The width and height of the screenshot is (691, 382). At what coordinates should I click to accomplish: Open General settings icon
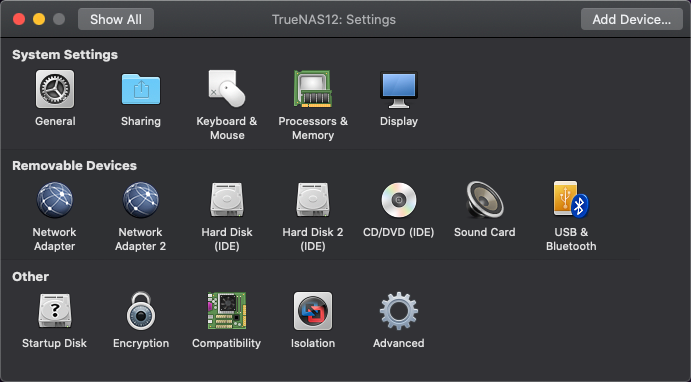[x=55, y=89]
